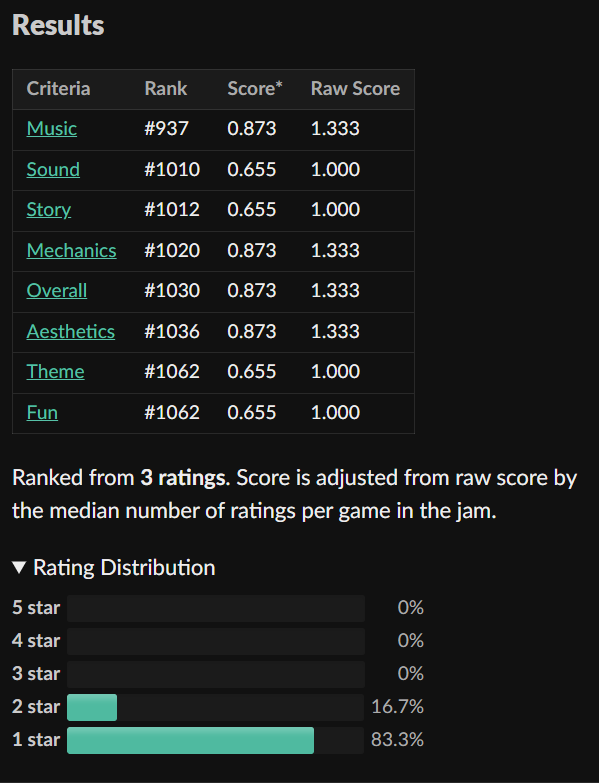Click the 83.3% percentage label
The image size is (599, 783).
397,740
